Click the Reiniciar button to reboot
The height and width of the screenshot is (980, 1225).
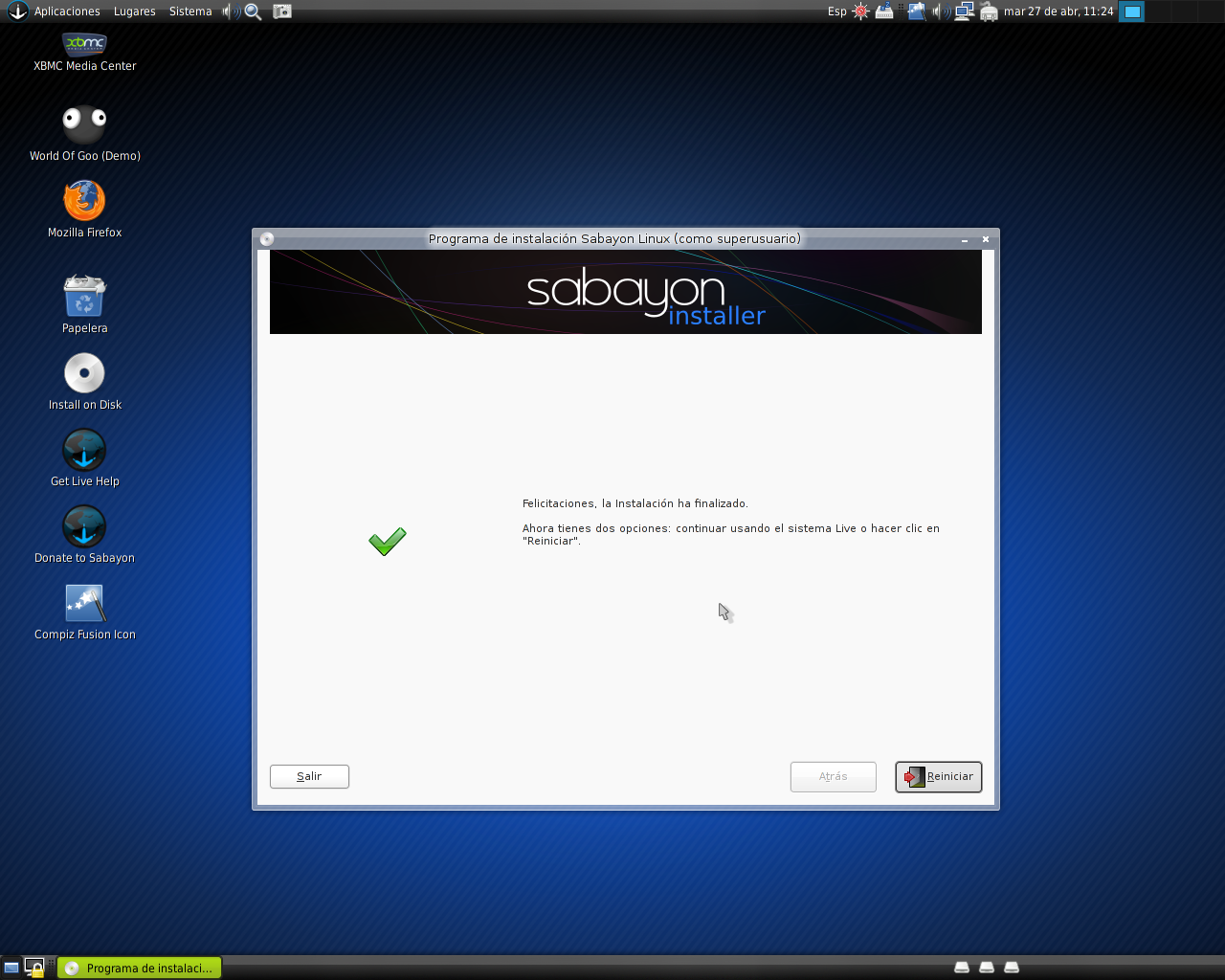click(x=939, y=777)
